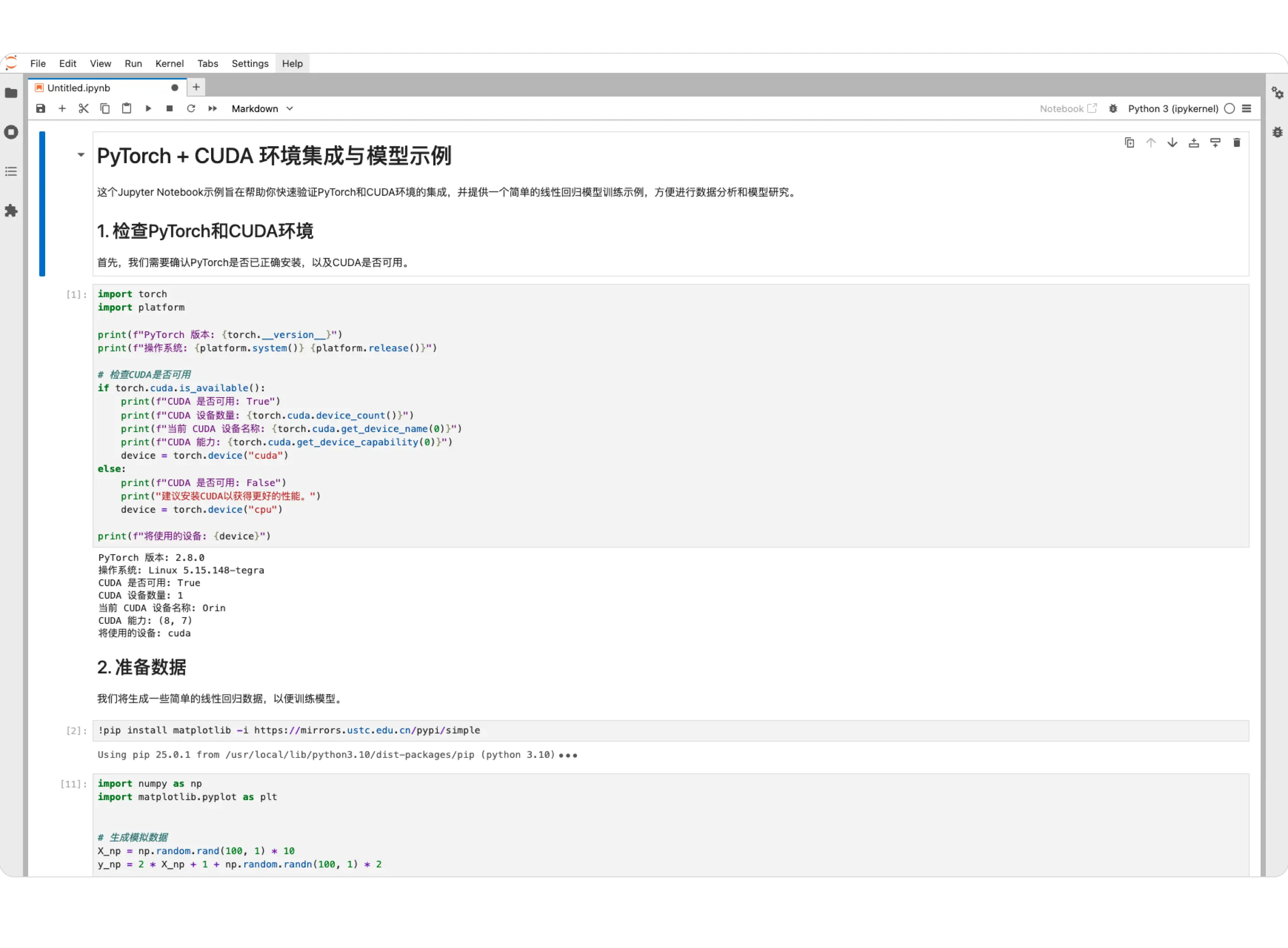Collapse the PyTorch + CUDA heading section
The image size is (1288, 948).
click(81, 155)
